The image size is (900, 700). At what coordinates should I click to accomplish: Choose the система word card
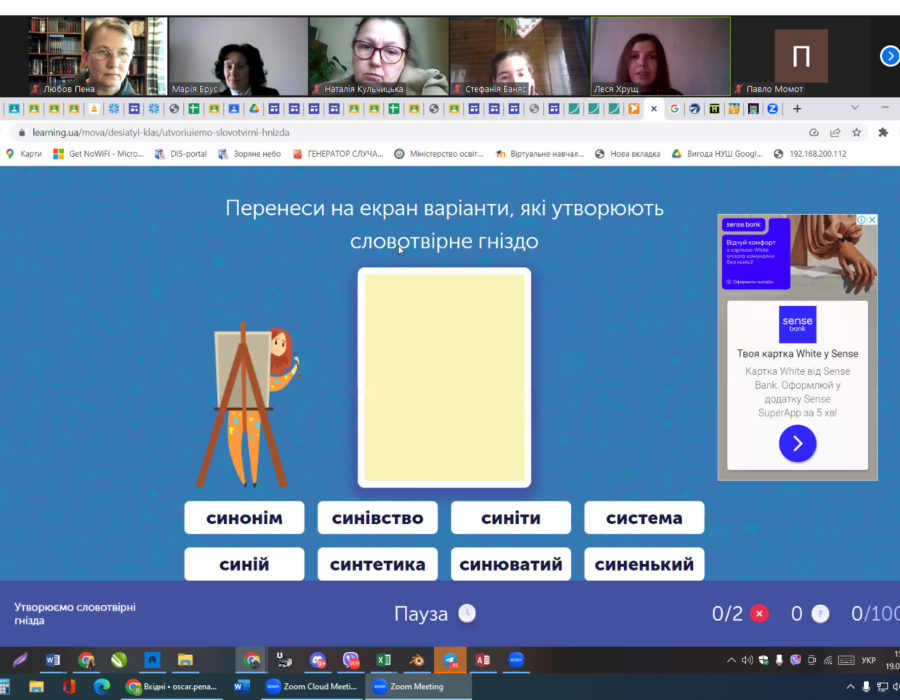coord(644,518)
